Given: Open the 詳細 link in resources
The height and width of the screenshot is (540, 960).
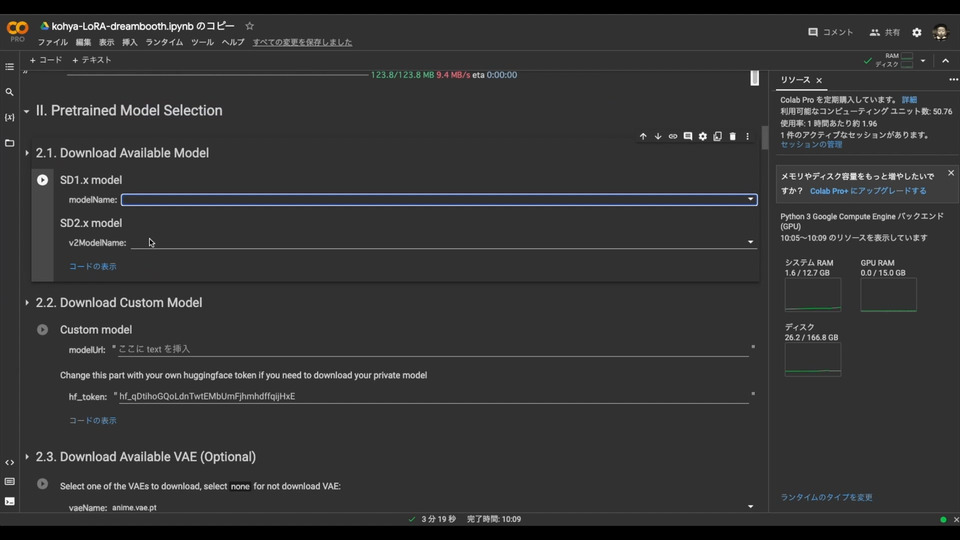Looking at the screenshot, I should click(x=909, y=100).
